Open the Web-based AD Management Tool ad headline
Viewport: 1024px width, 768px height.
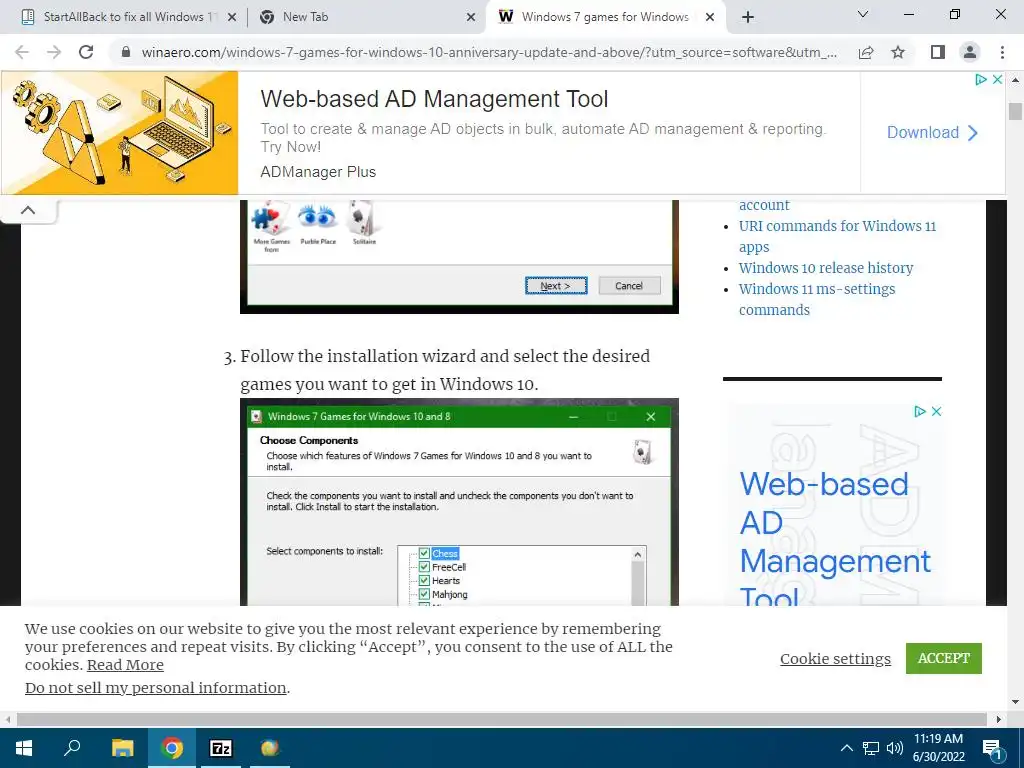(434, 99)
